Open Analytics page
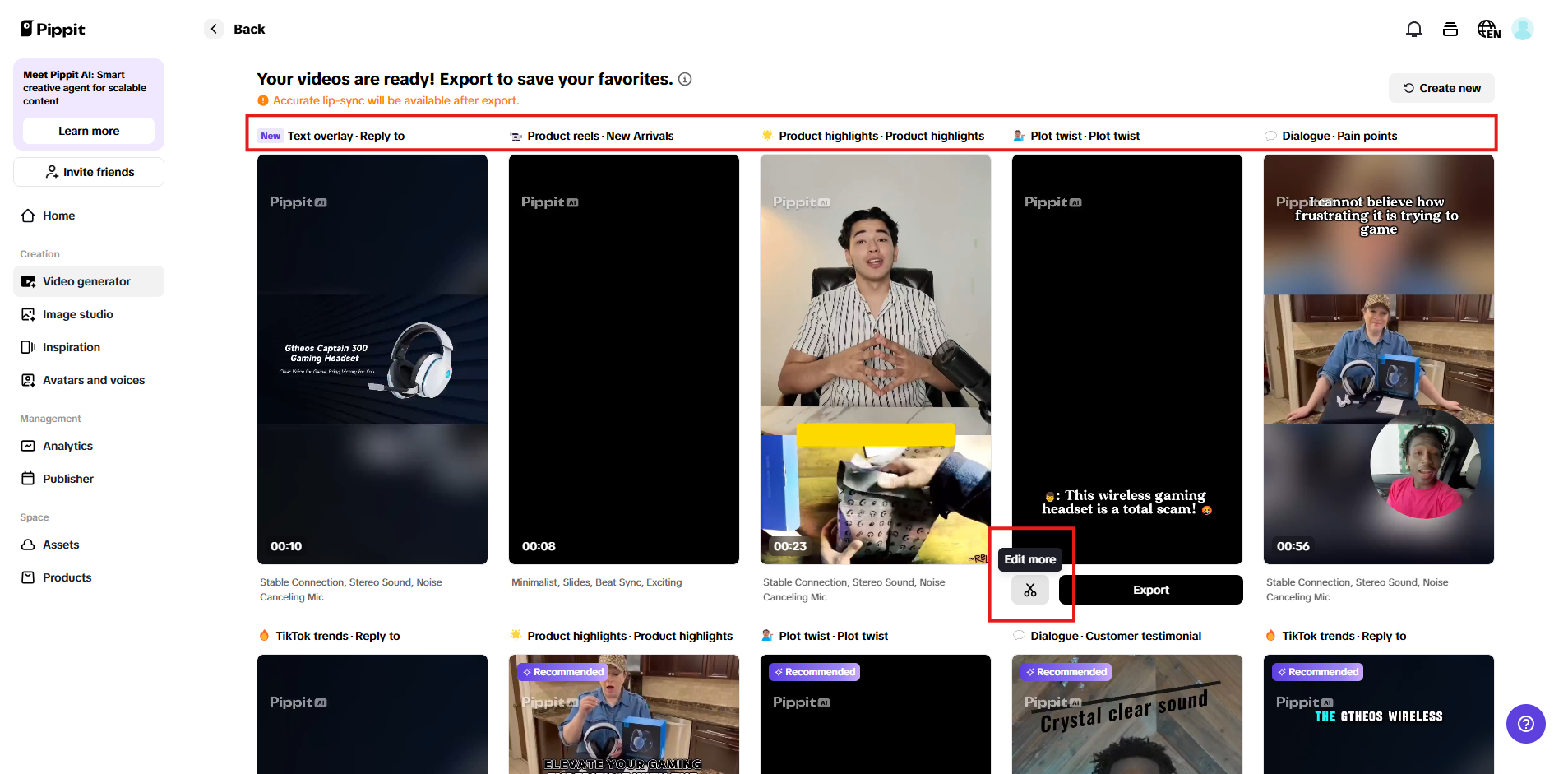The height and width of the screenshot is (774, 1568). (89, 446)
